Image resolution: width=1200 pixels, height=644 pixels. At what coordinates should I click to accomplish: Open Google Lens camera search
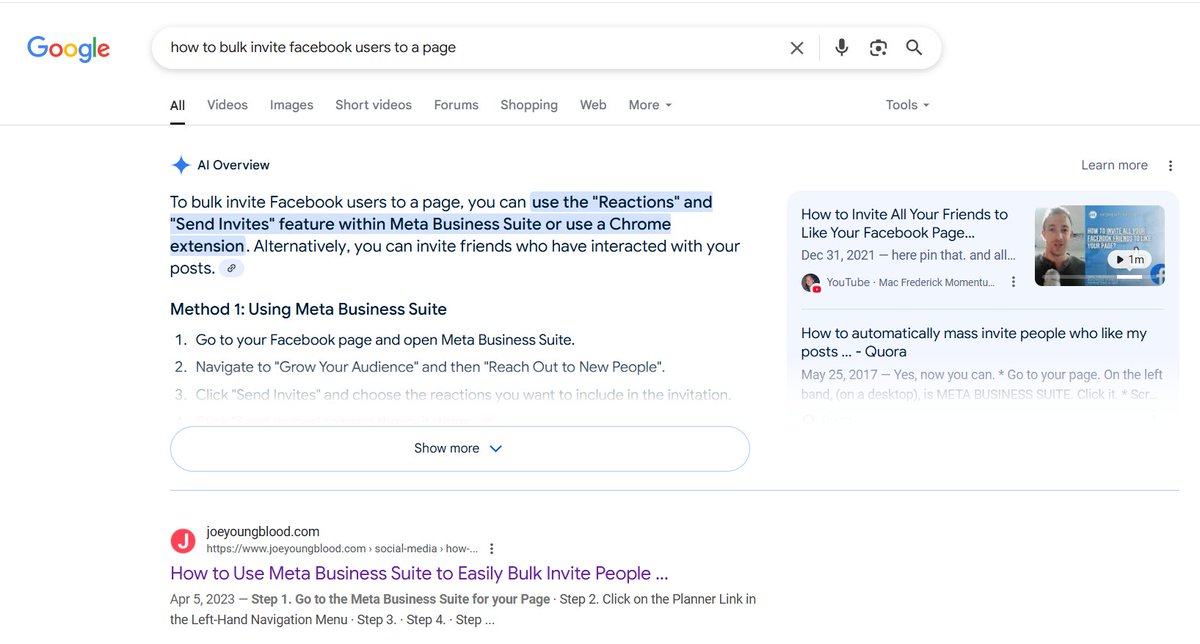pyautogui.click(x=878, y=47)
